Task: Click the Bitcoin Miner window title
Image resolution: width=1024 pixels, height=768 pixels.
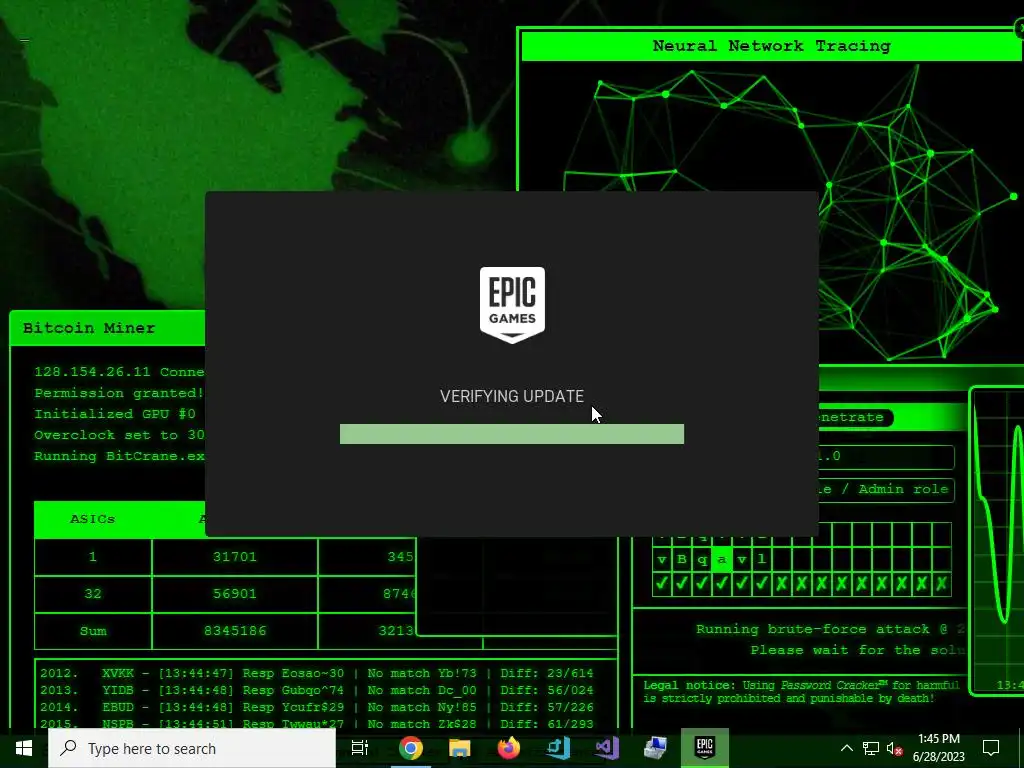Action: click(89, 328)
